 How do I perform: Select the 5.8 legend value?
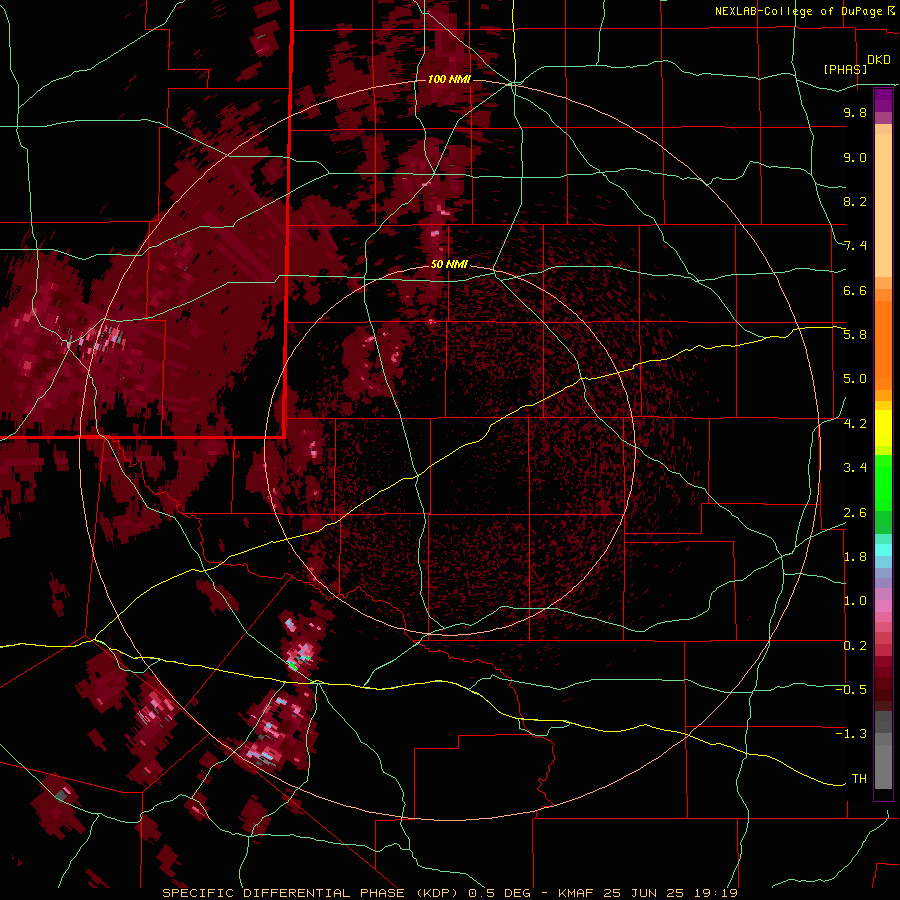pyautogui.click(x=855, y=335)
